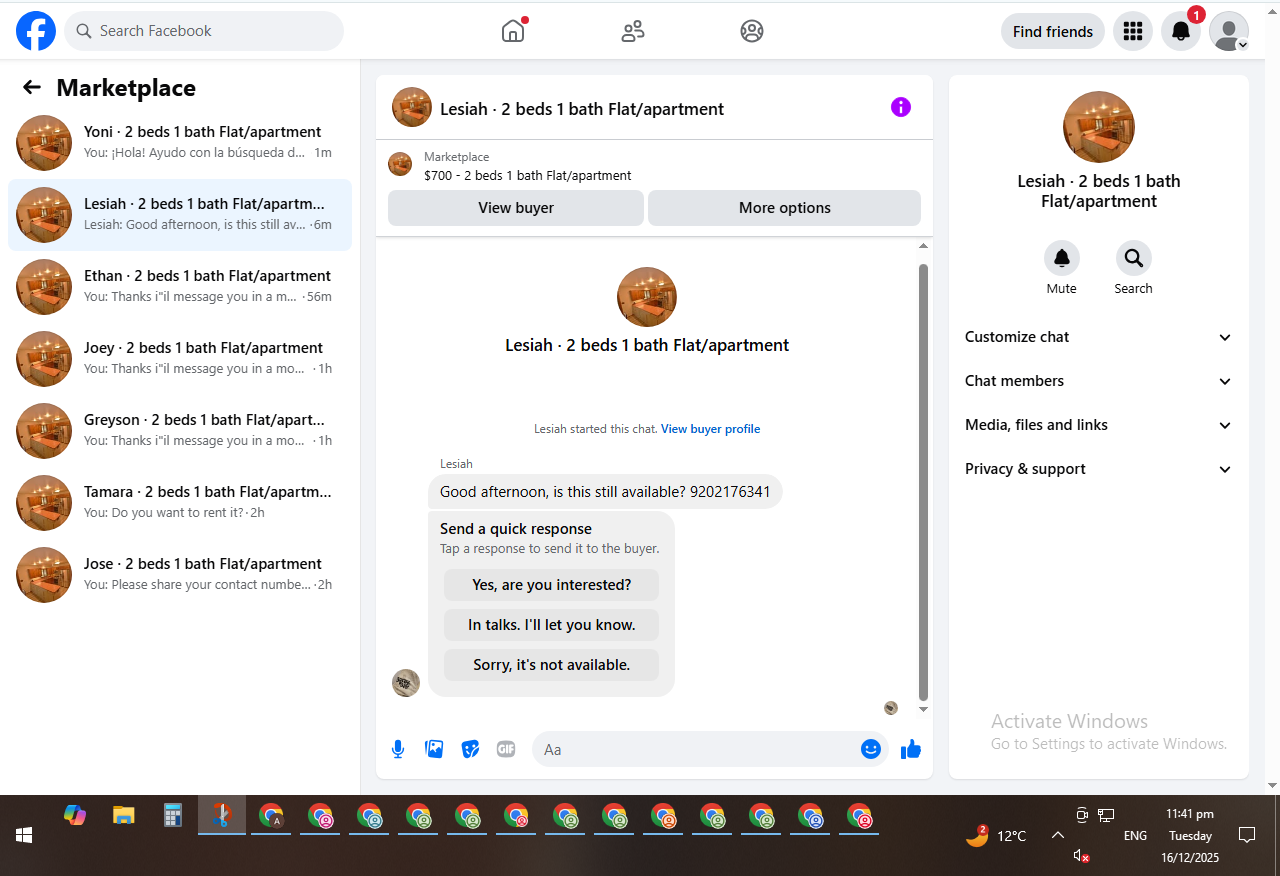Expand Media, files and links section
Image resolution: width=1280 pixels, height=876 pixels.
[x=1099, y=425]
